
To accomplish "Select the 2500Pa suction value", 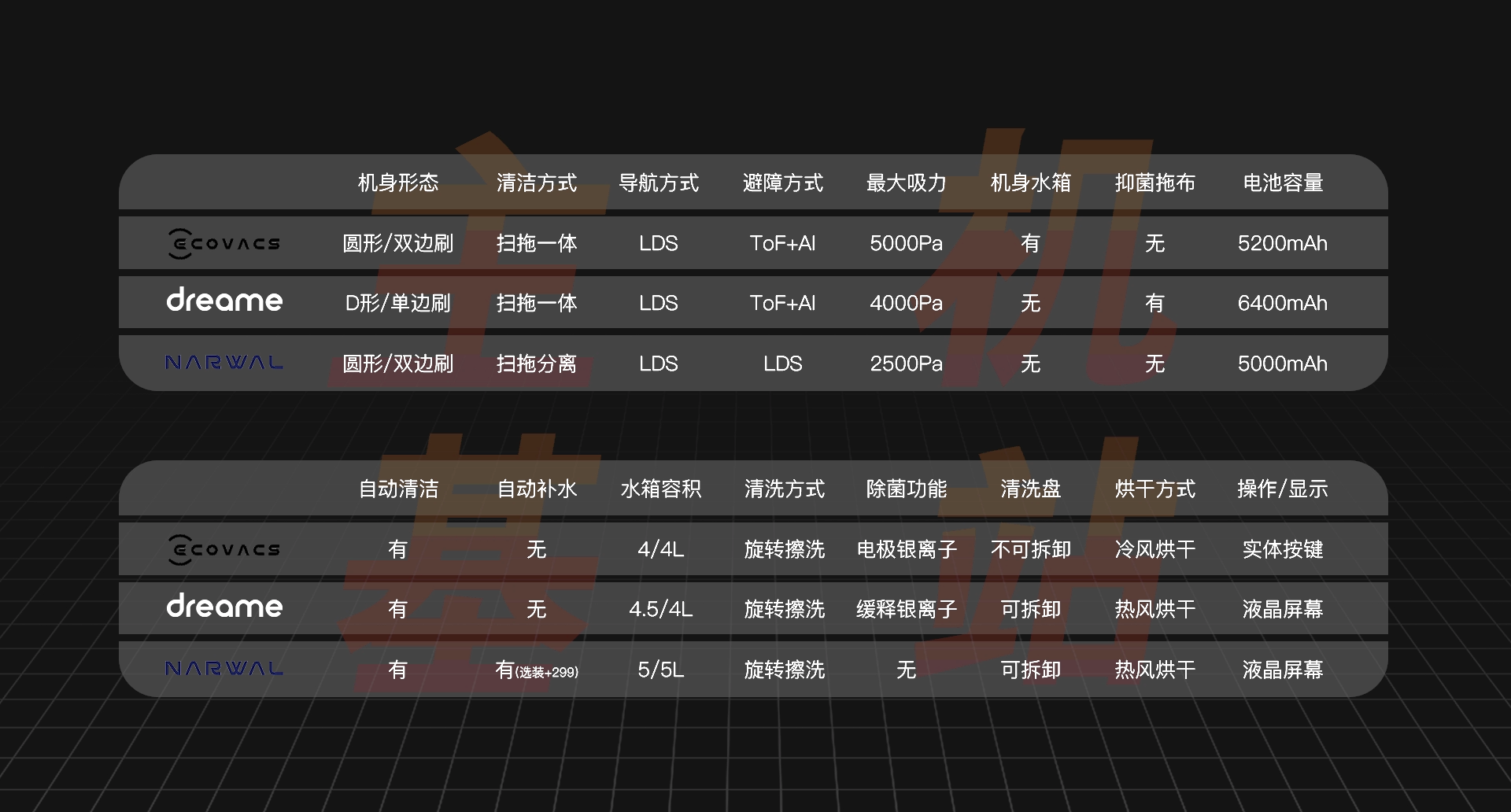I will [907, 364].
